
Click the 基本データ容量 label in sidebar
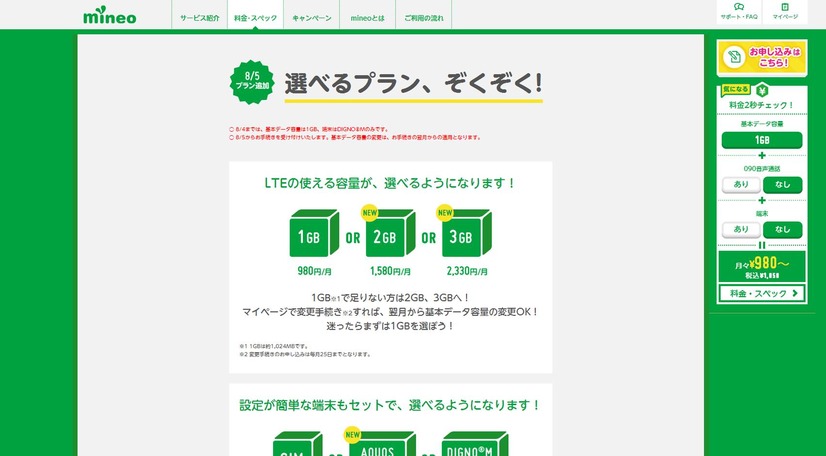(x=762, y=124)
